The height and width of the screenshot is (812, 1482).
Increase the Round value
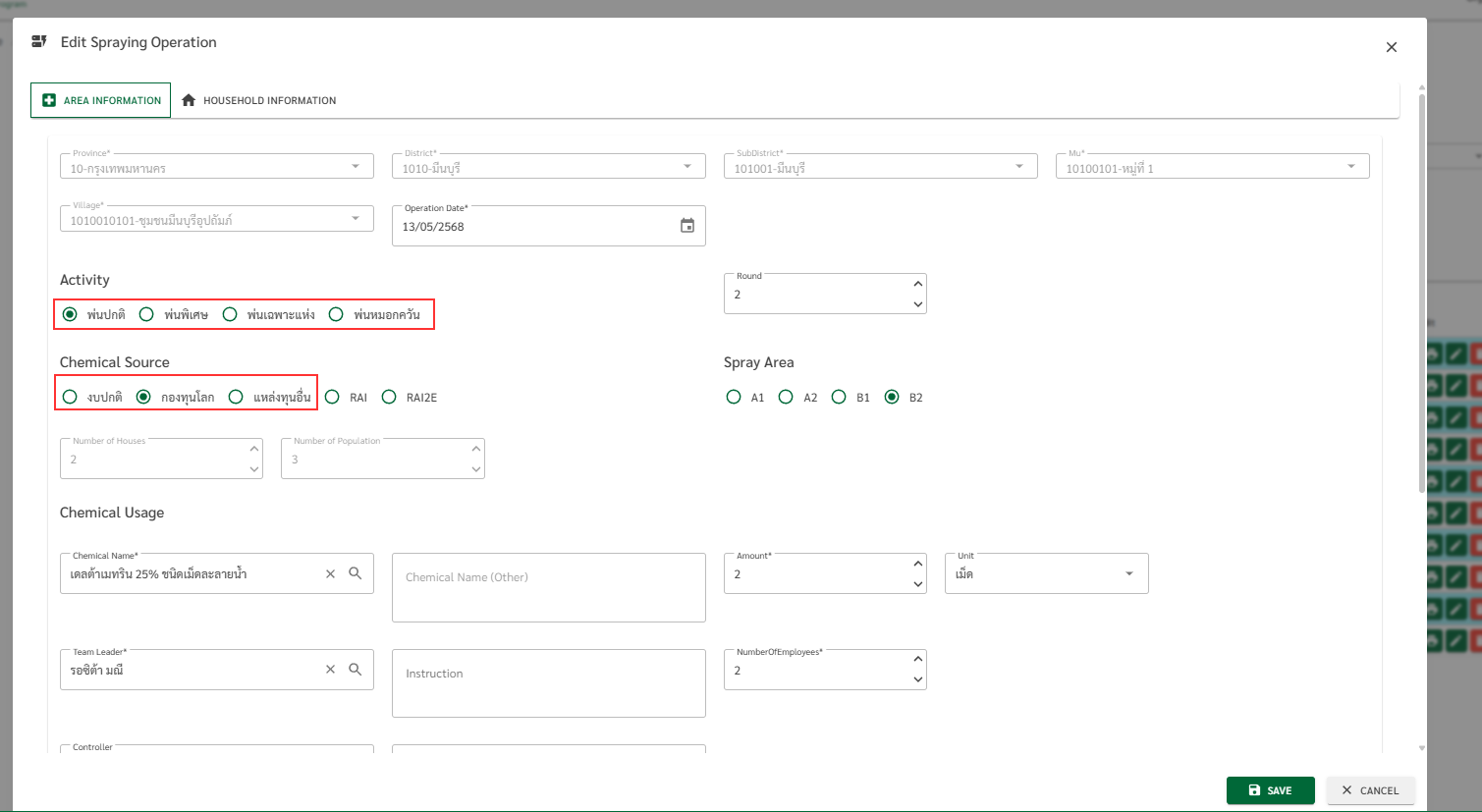click(x=917, y=284)
